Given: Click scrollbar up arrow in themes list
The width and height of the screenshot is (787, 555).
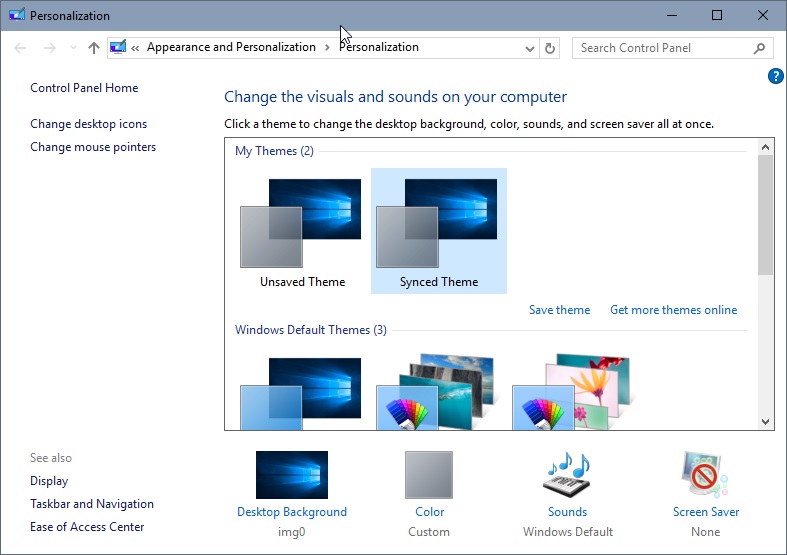Looking at the screenshot, I should [765, 147].
